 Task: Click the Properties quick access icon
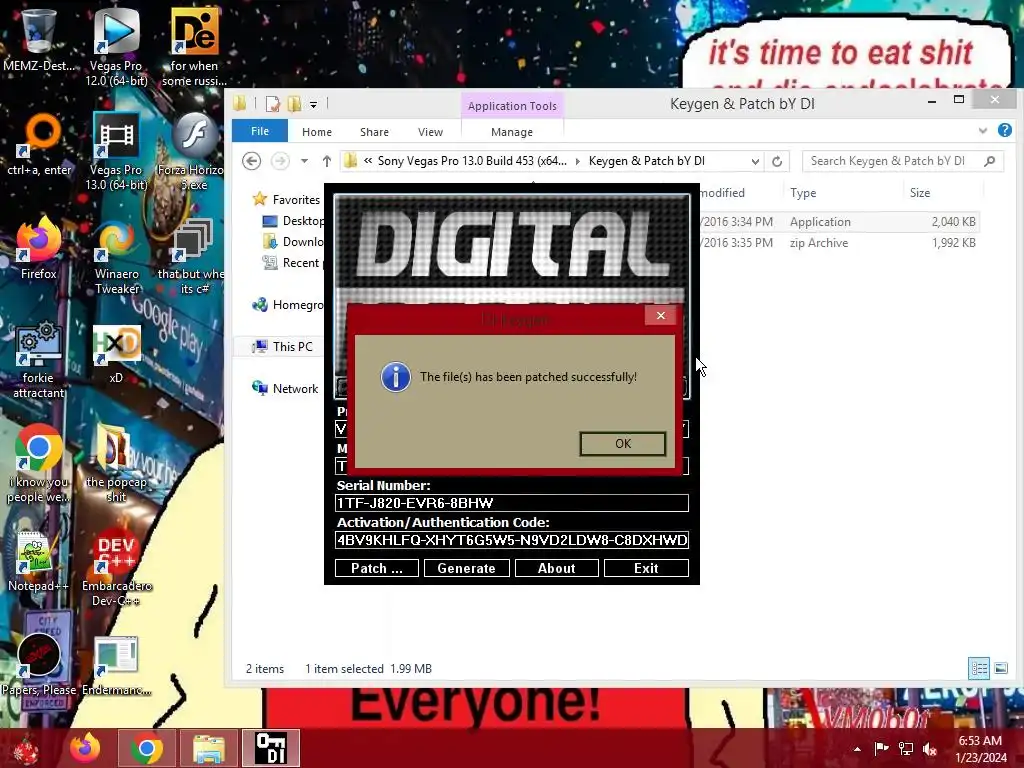272,104
